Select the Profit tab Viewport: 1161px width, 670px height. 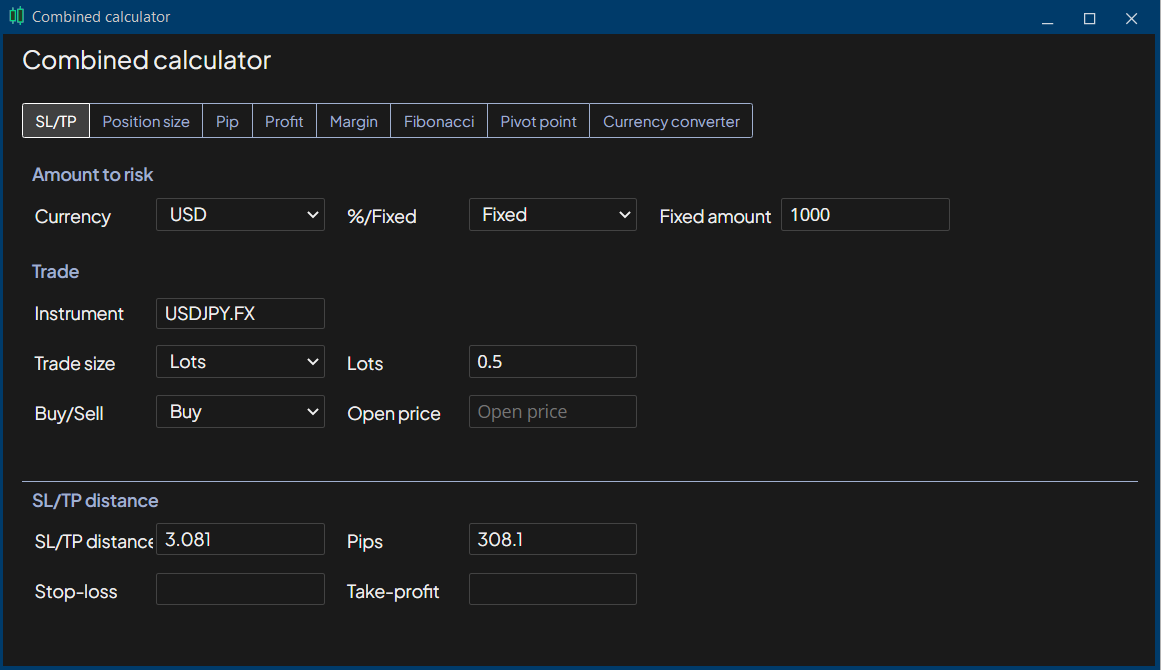[284, 120]
